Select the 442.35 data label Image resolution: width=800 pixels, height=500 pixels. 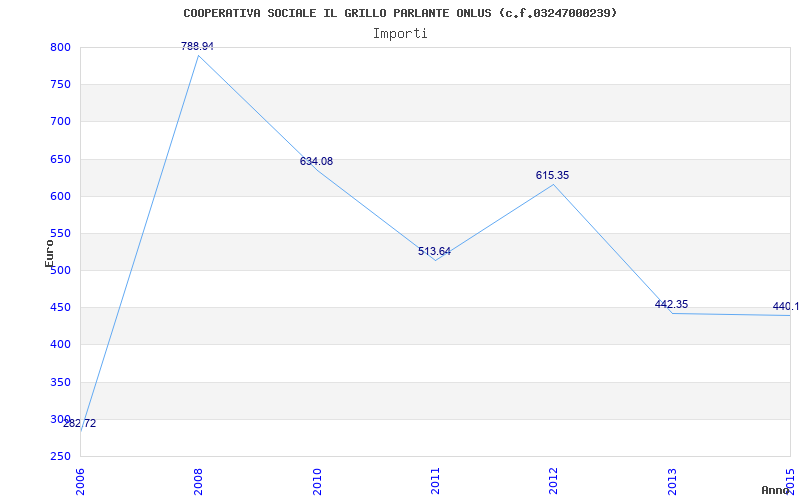(671, 305)
